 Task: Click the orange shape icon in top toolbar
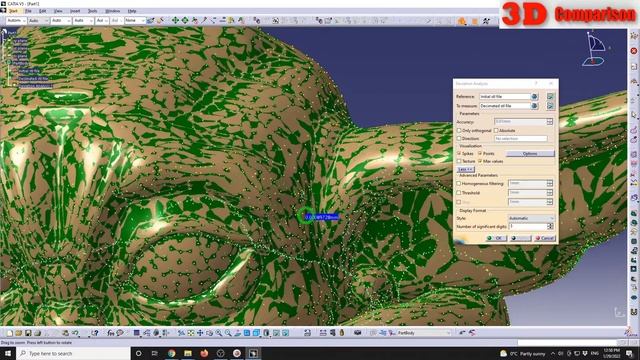pos(462,21)
